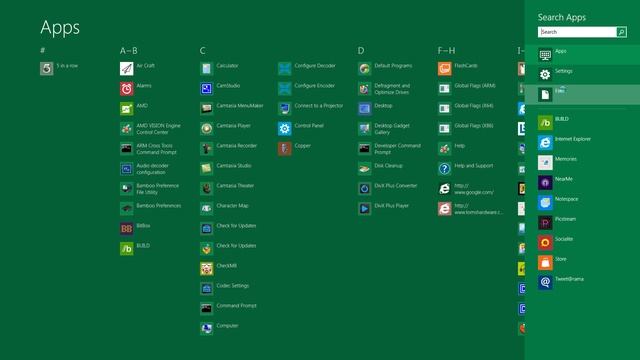Open Default Programs
Viewport: 640px width, 360px height.
point(385,69)
